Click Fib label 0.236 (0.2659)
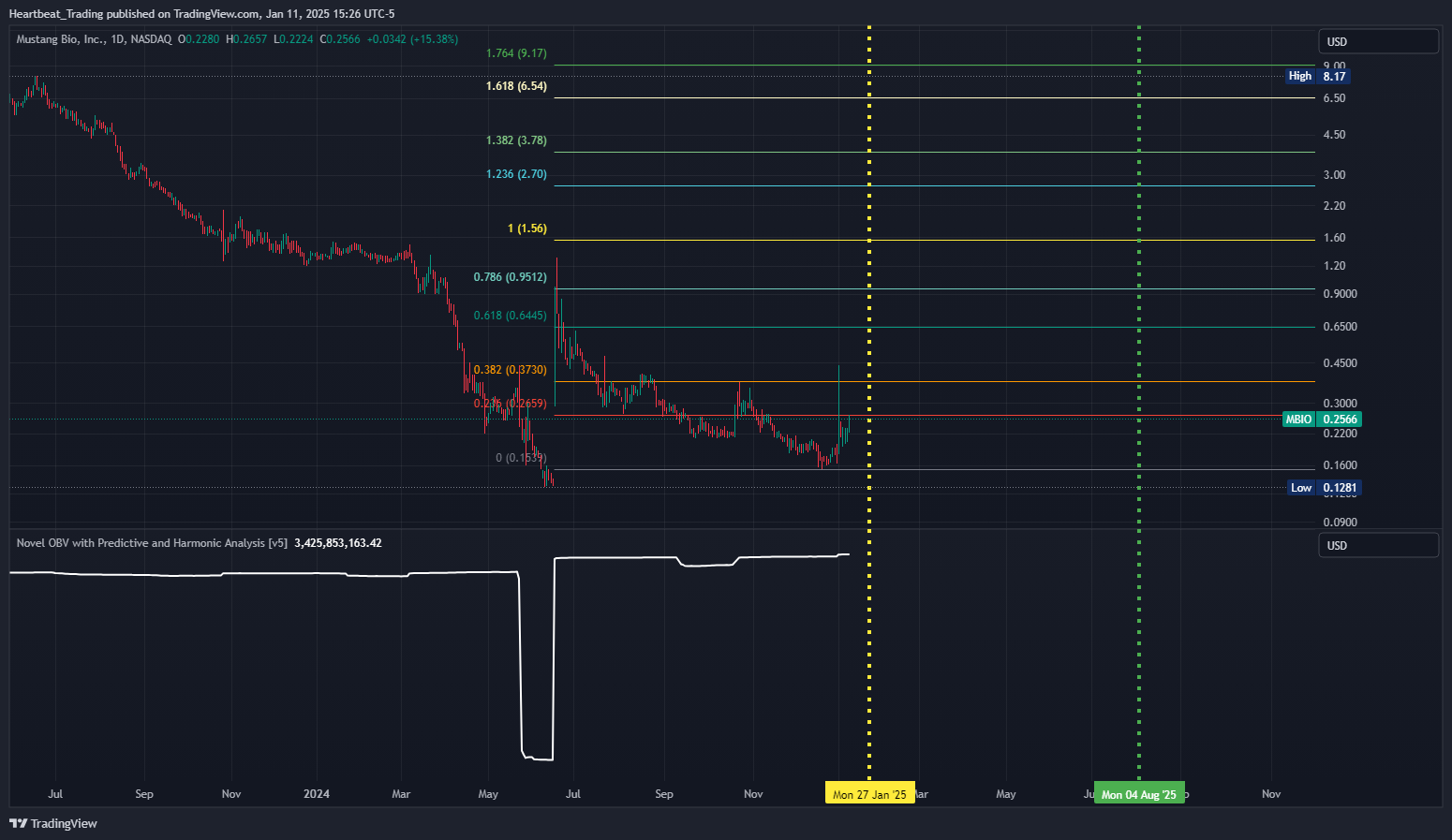Viewport: 1452px width, 840px height. (x=510, y=404)
